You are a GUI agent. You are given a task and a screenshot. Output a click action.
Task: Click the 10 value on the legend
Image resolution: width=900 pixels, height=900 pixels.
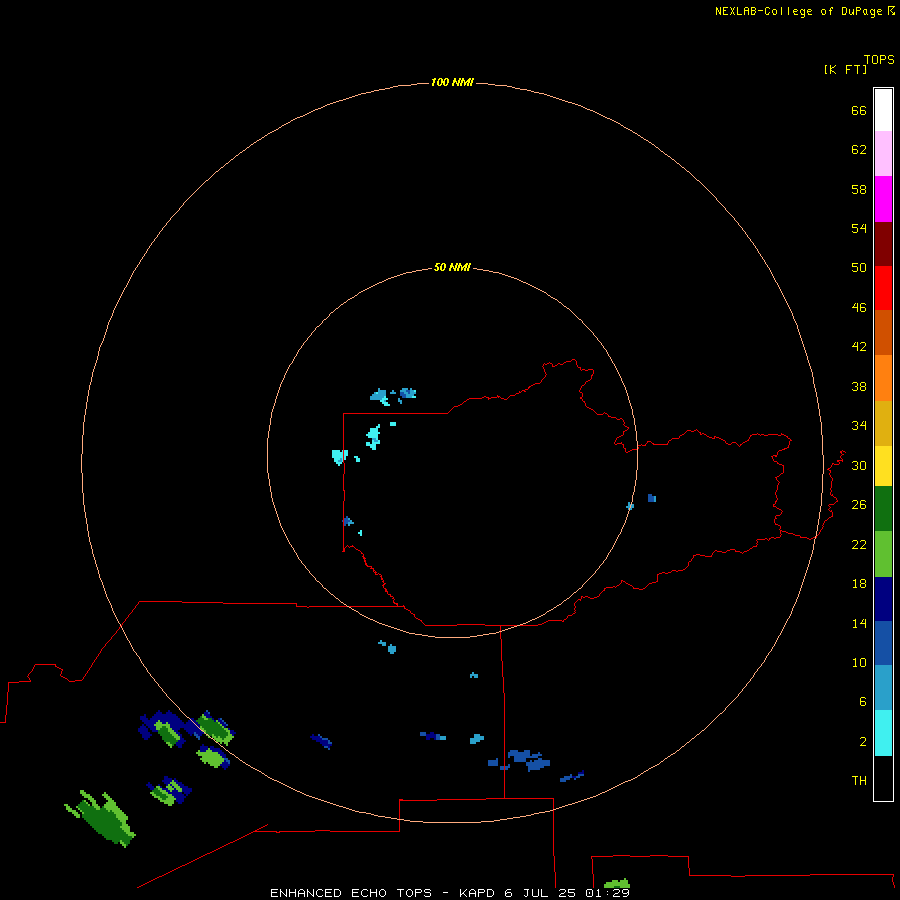pos(859,663)
